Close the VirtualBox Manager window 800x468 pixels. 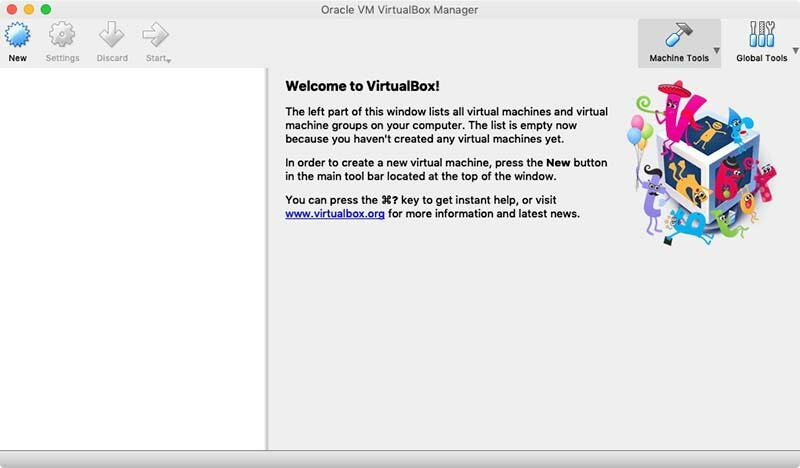coord(11,9)
